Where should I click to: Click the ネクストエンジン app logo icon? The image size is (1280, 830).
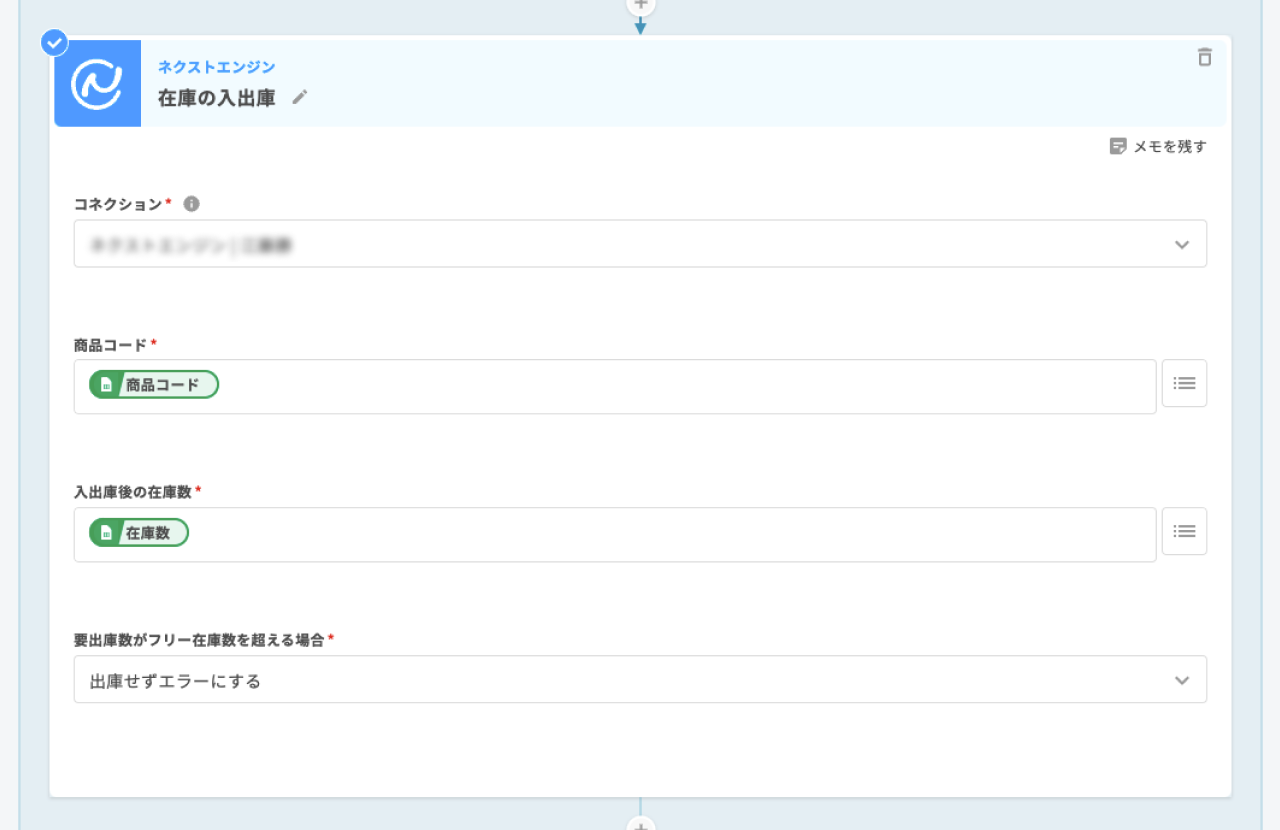coord(97,84)
